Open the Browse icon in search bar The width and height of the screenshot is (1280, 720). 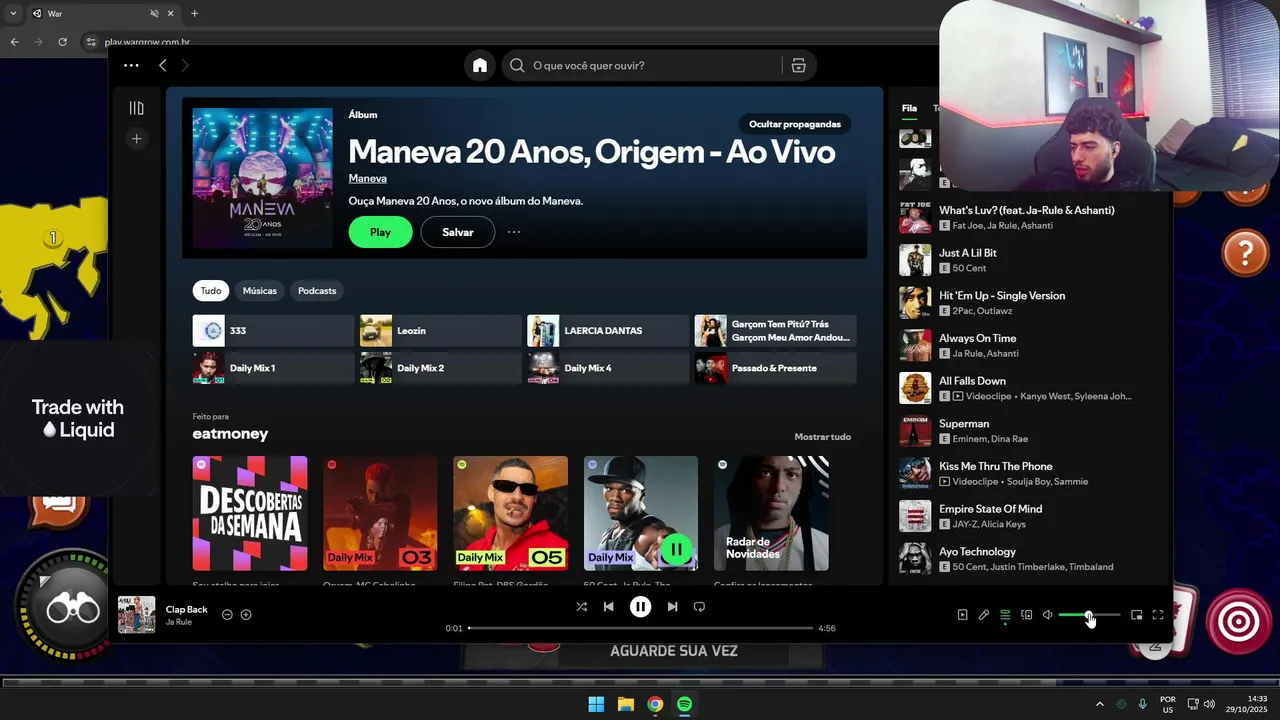tap(798, 65)
